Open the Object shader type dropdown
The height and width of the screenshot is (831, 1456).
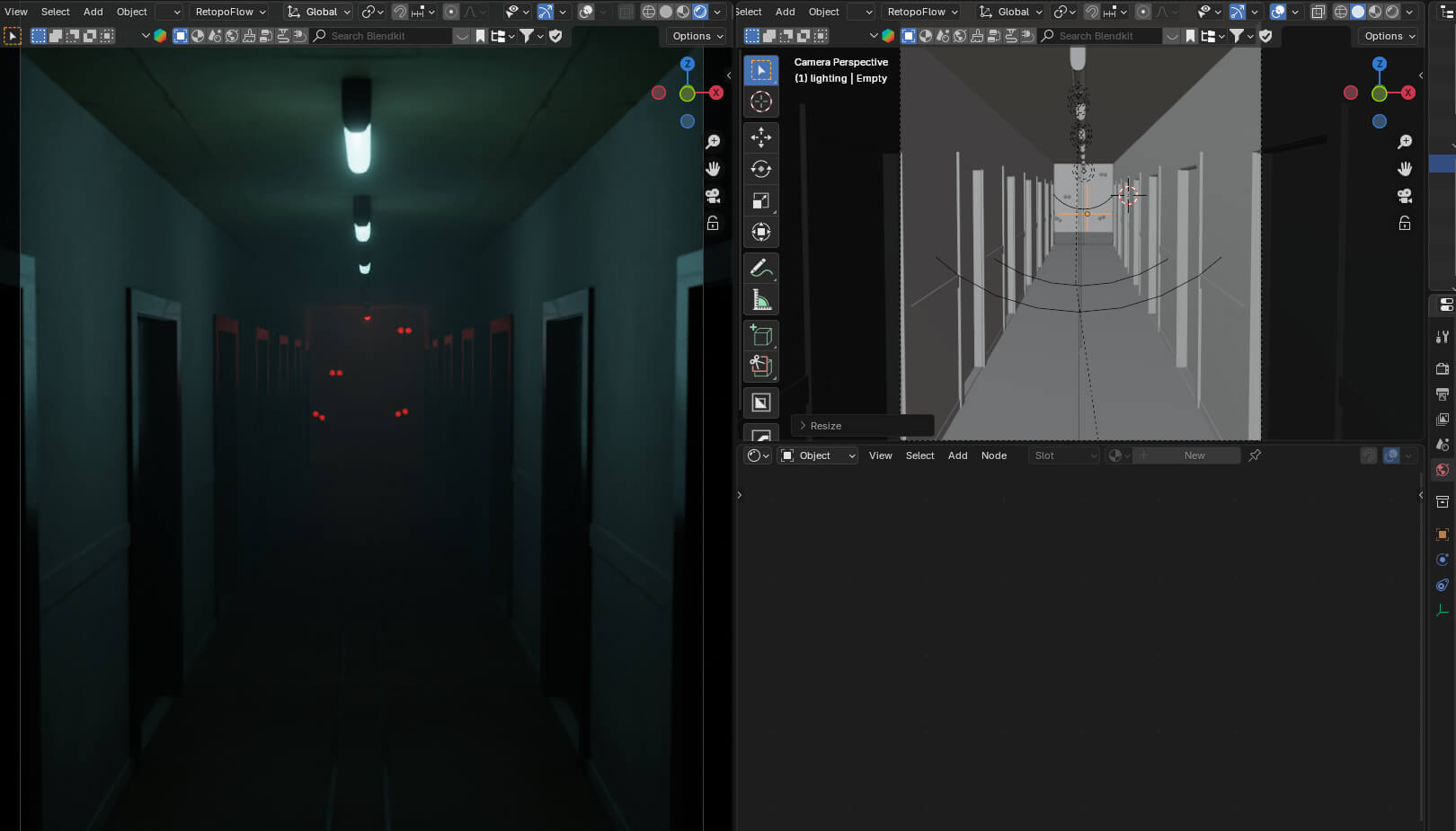pos(819,455)
